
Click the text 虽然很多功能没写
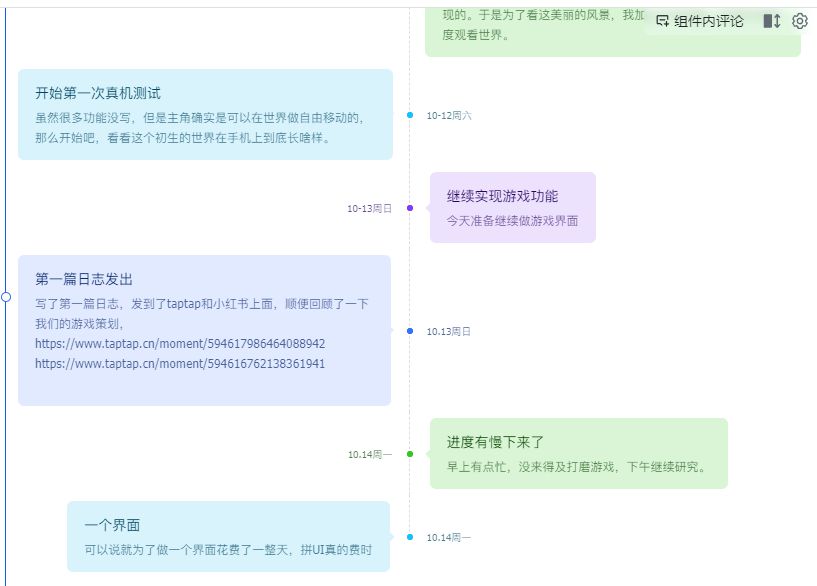(x=83, y=118)
